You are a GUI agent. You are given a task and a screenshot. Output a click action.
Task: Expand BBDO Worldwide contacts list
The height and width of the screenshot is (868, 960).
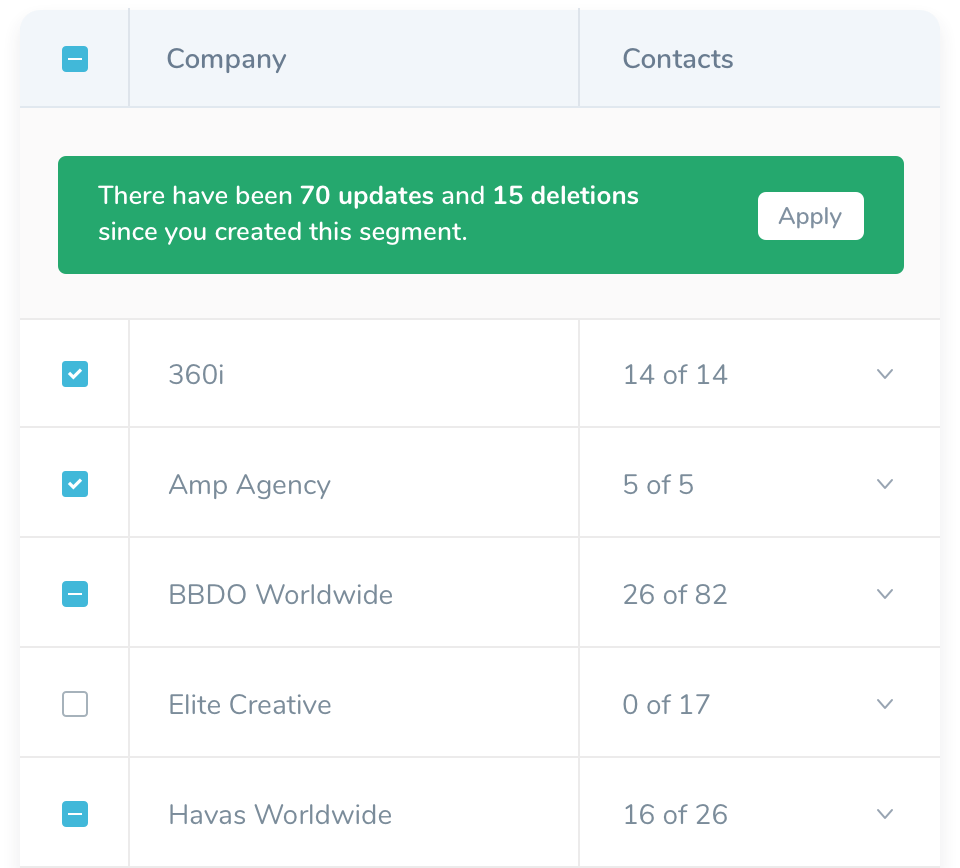[x=884, y=594]
